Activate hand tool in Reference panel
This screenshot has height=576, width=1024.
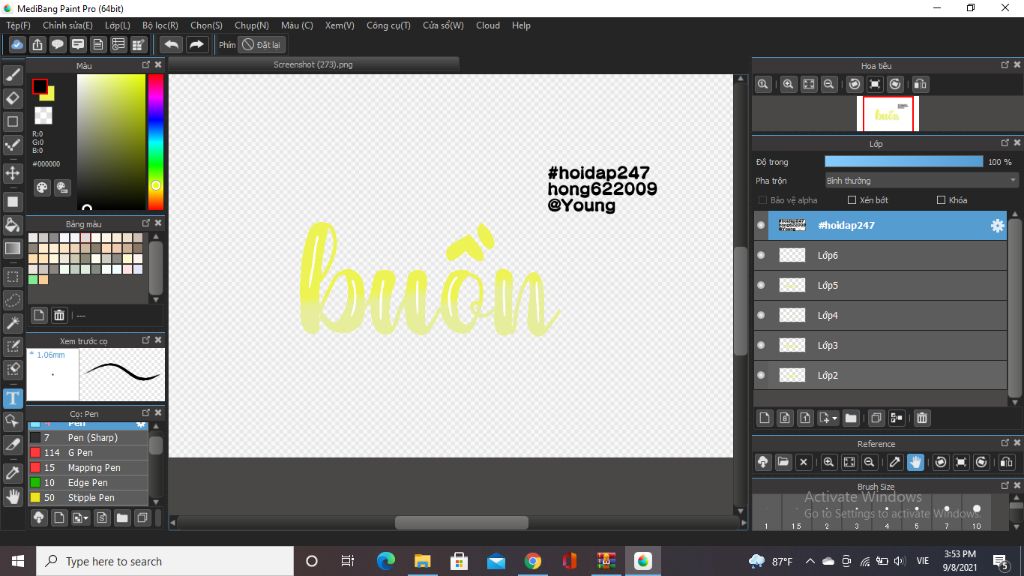click(915, 462)
